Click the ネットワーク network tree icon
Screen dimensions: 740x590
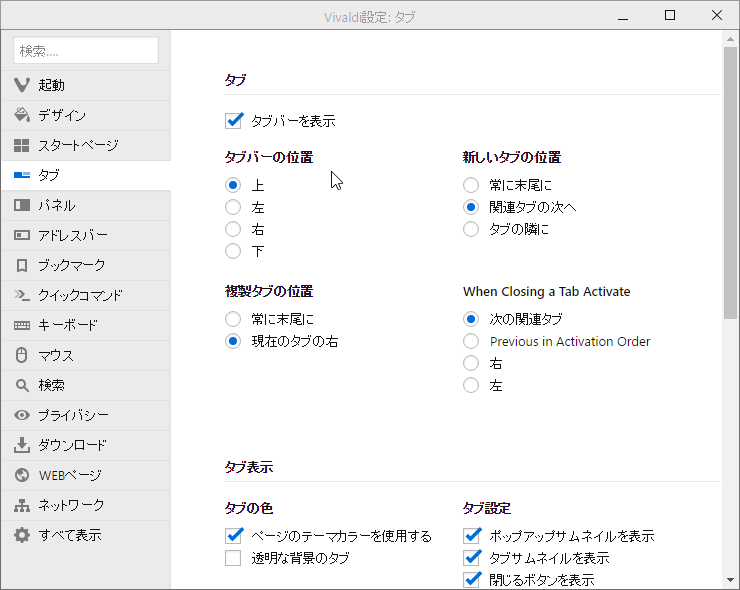point(22,505)
